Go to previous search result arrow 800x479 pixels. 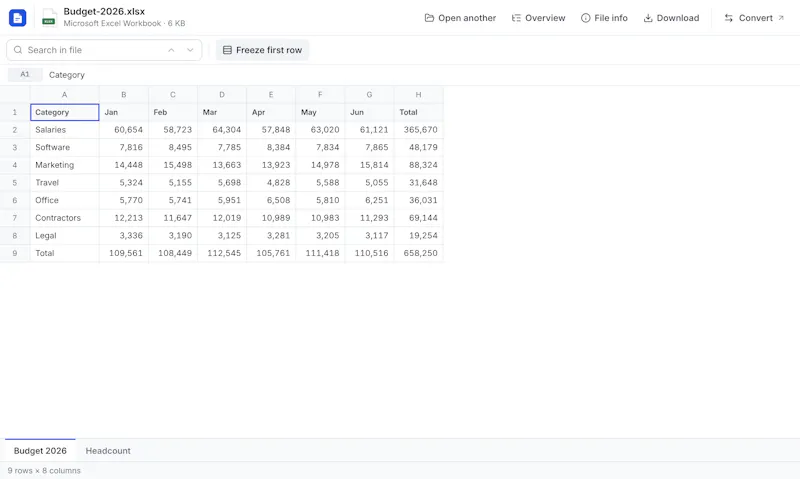[171, 50]
